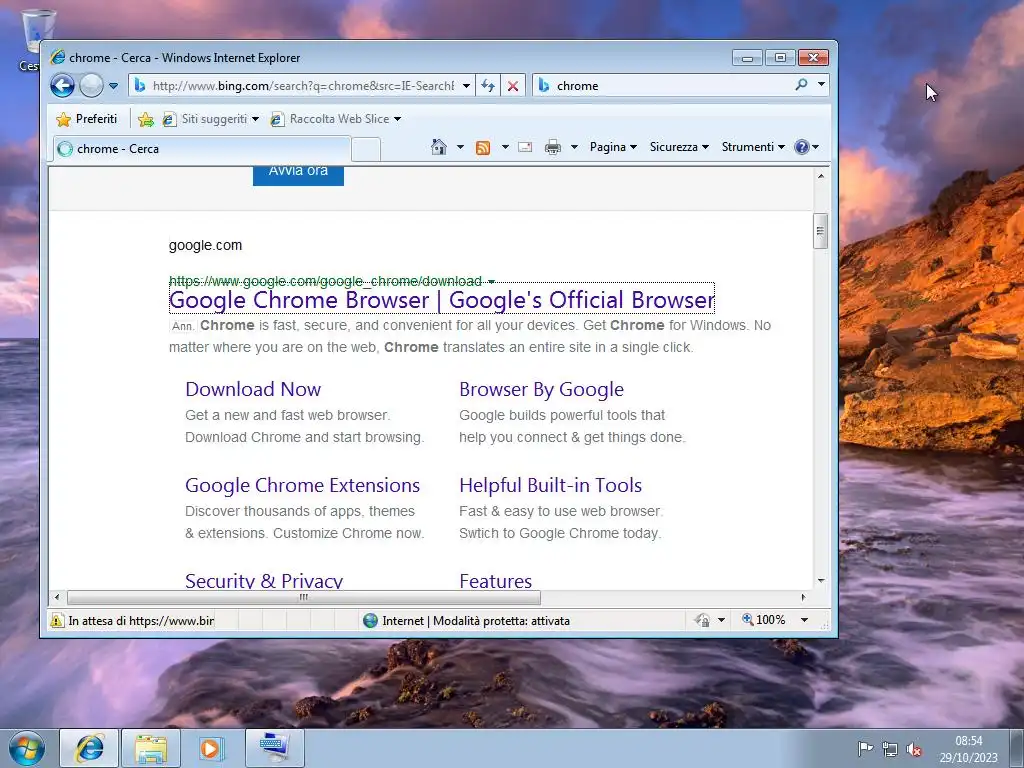Click the horizontal scrollbar thumb

click(x=304, y=597)
